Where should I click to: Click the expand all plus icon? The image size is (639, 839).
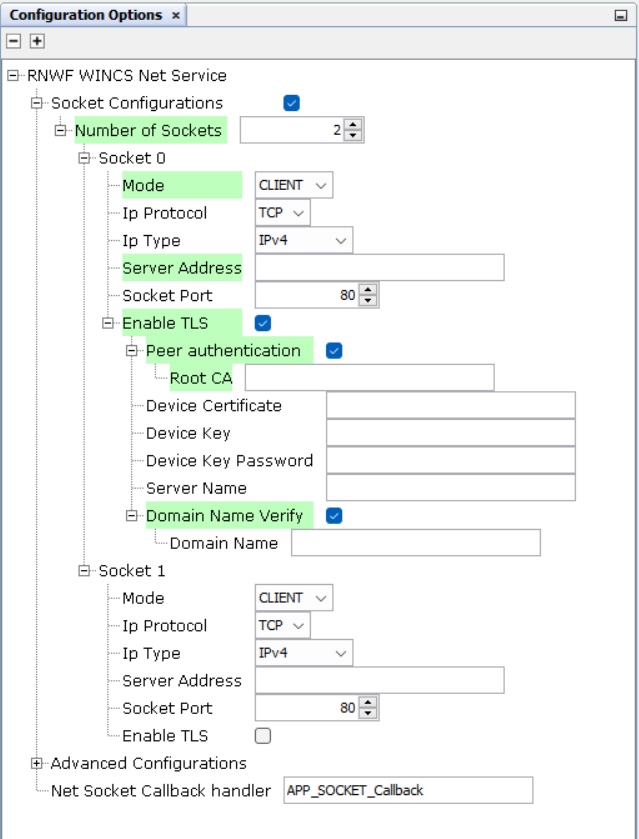(37, 41)
